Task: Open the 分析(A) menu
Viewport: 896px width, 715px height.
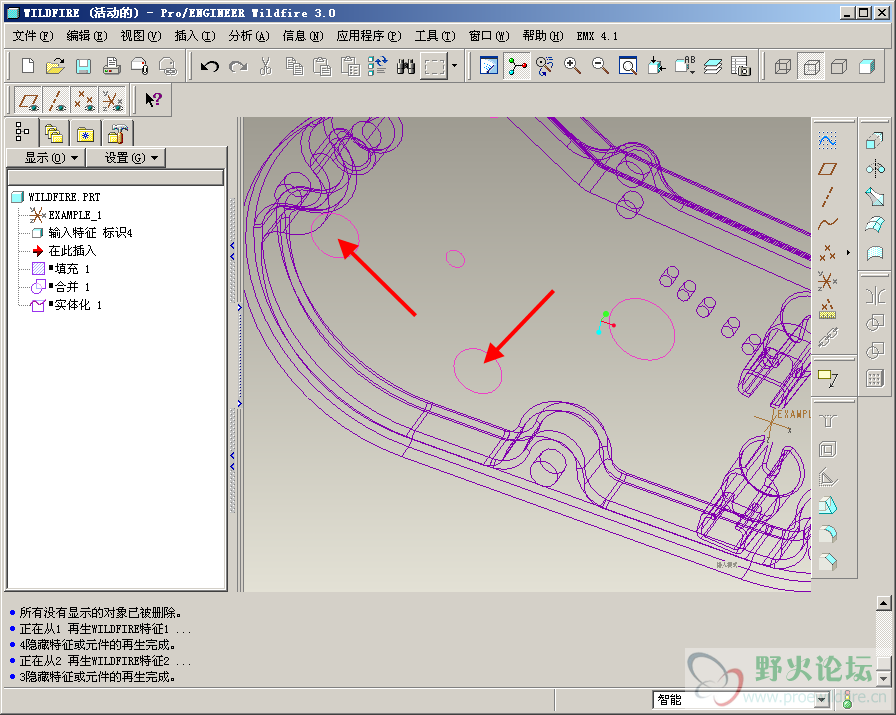Action: pyautogui.click(x=249, y=36)
